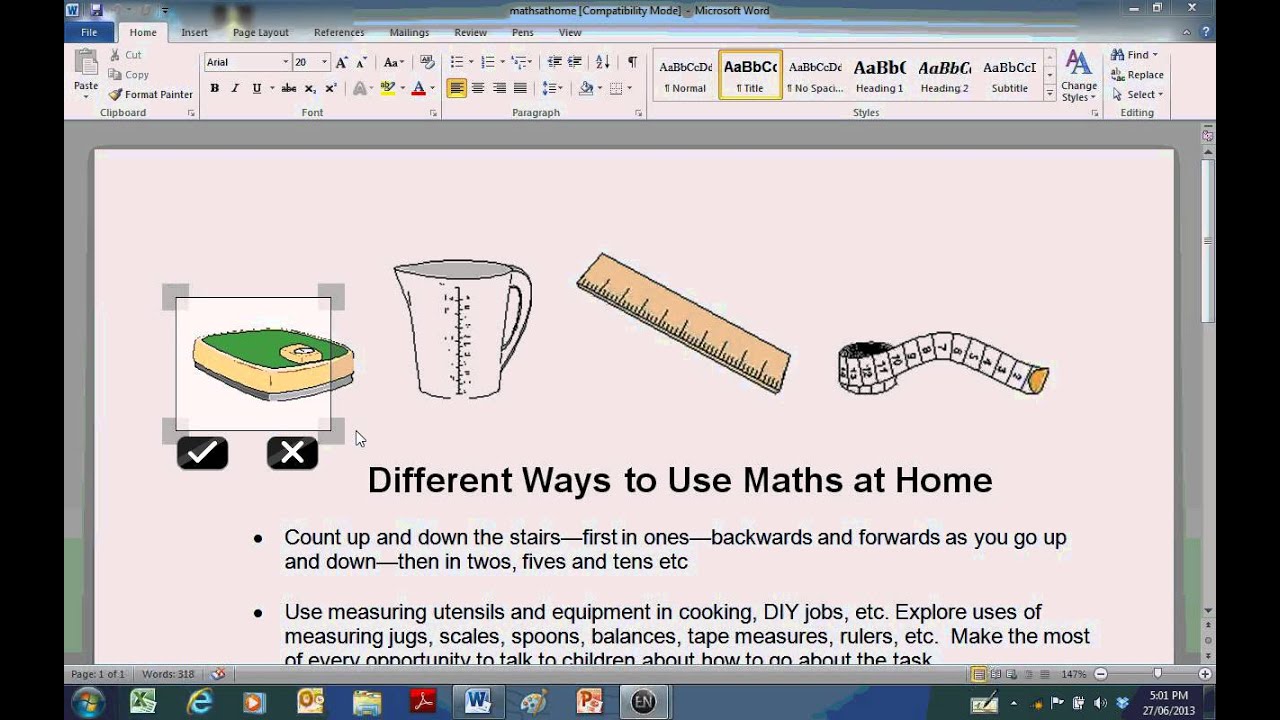Center the paragraph text

pos(478,88)
